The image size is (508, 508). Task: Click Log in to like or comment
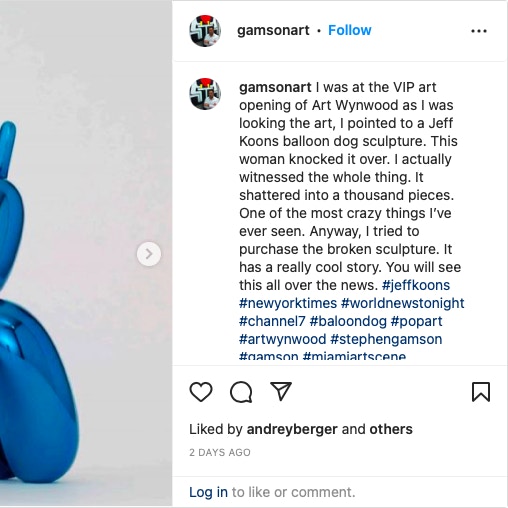(208, 492)
